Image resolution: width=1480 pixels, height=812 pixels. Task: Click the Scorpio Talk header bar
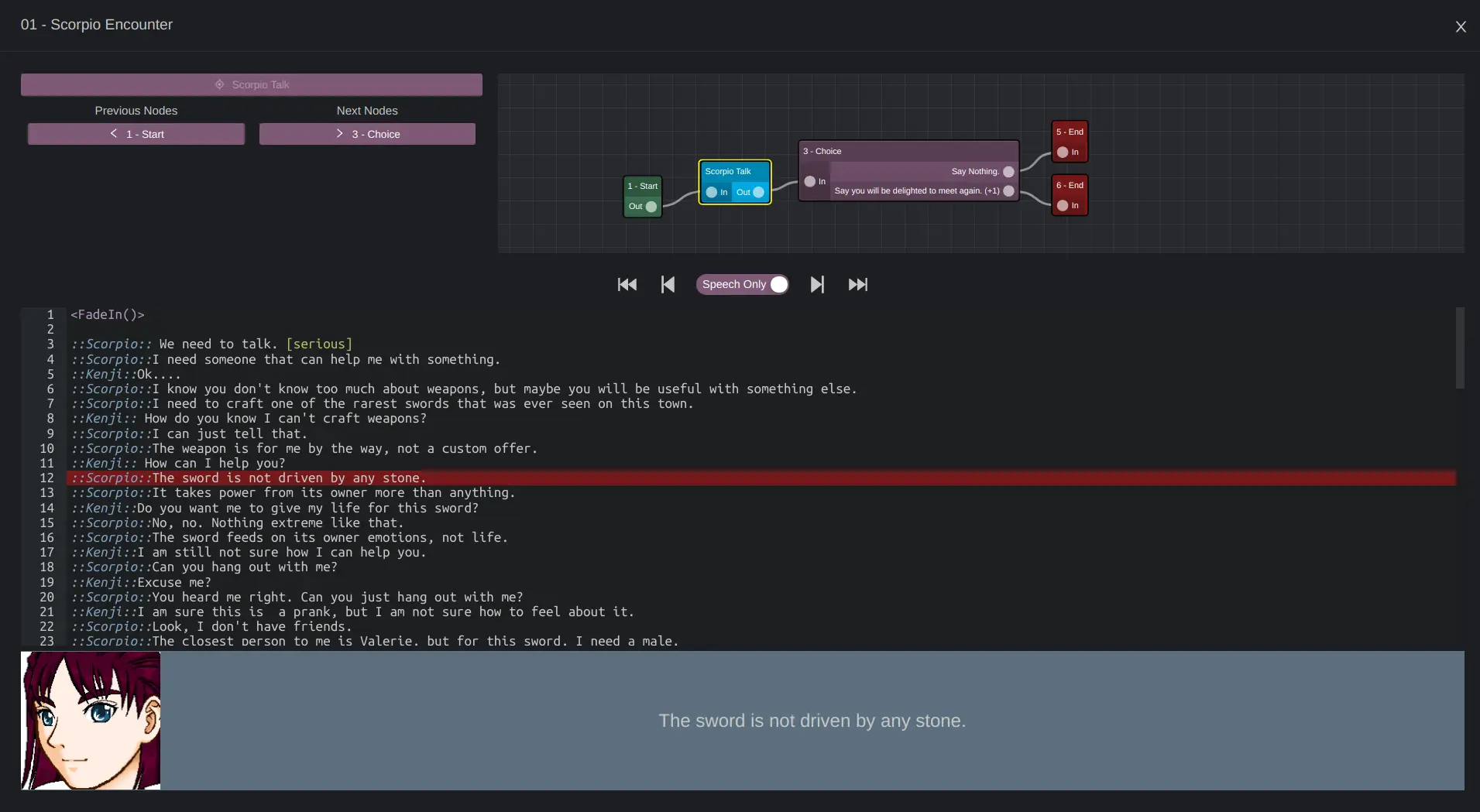click(x=252, y=84)
